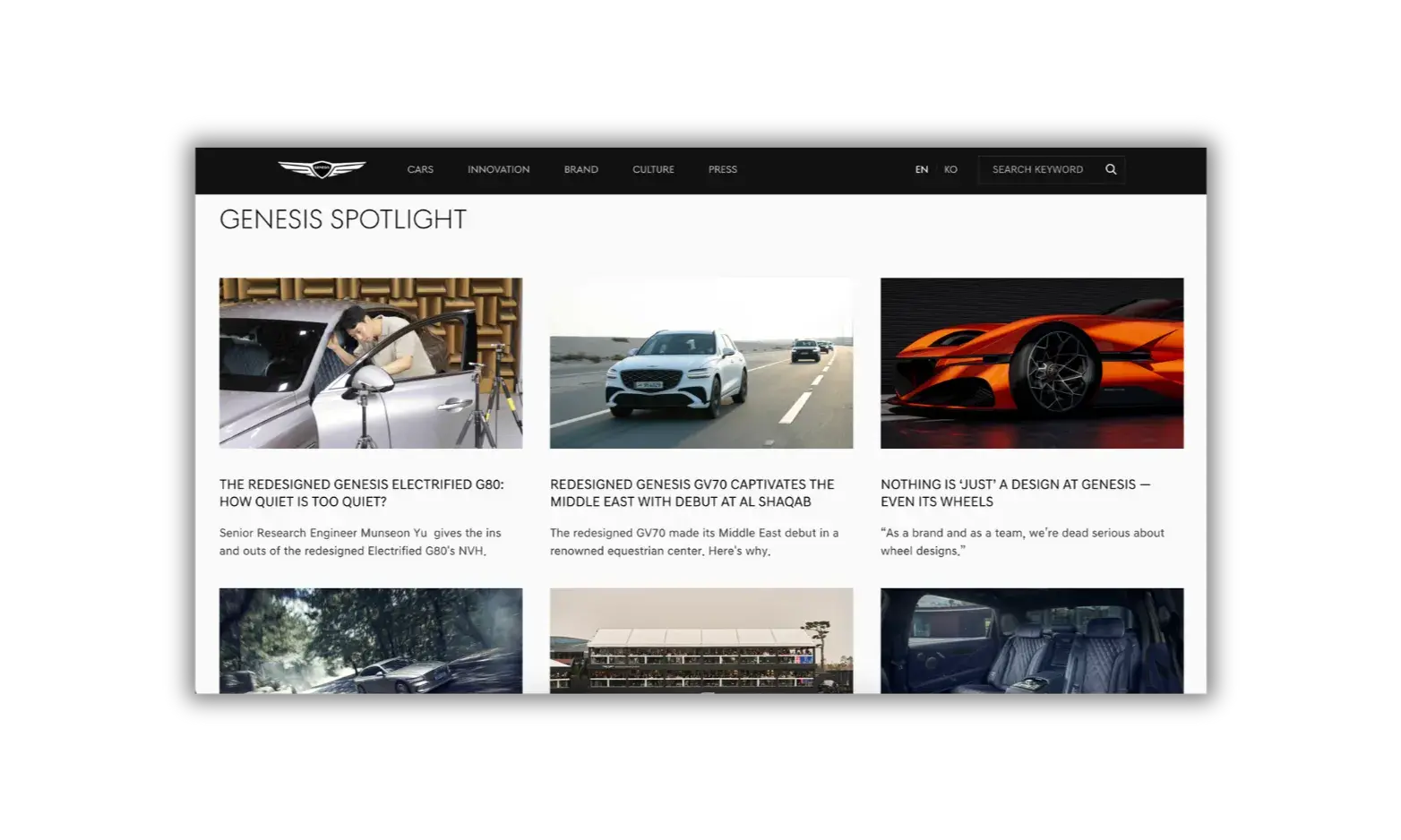Open the BRAND menu item
The height and width of the screenshot is (840, 1401).
pos(581,169)
